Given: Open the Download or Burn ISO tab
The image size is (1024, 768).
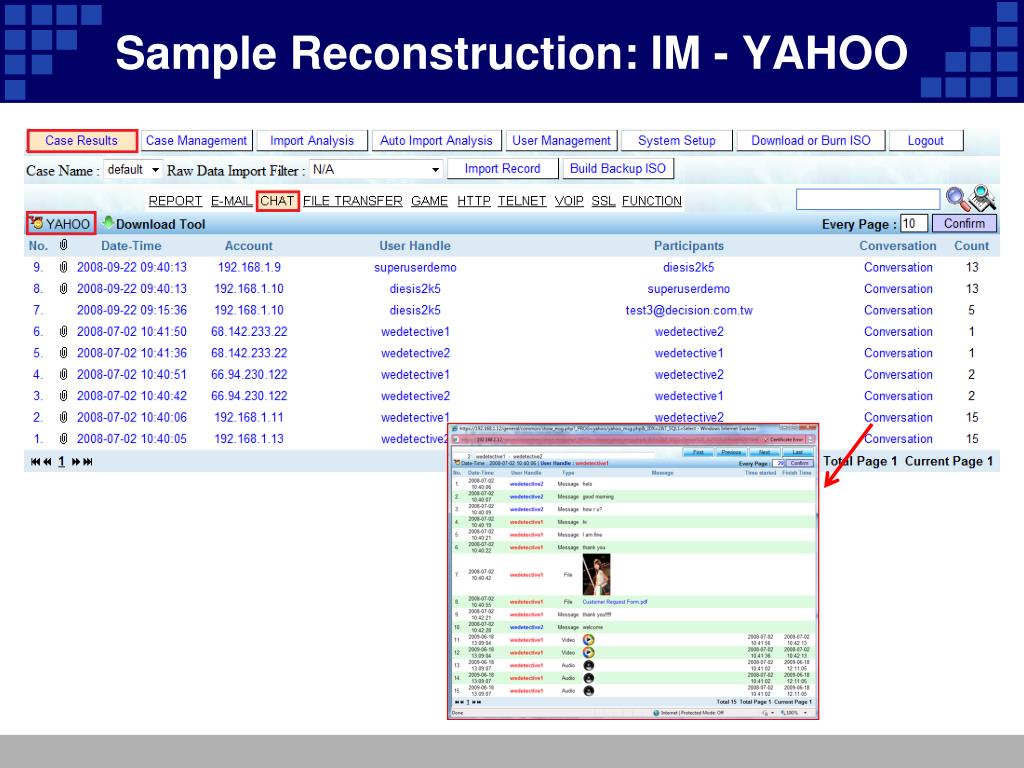Looking at the screenshot, I should pyautogui.click(x=810, y=140).
